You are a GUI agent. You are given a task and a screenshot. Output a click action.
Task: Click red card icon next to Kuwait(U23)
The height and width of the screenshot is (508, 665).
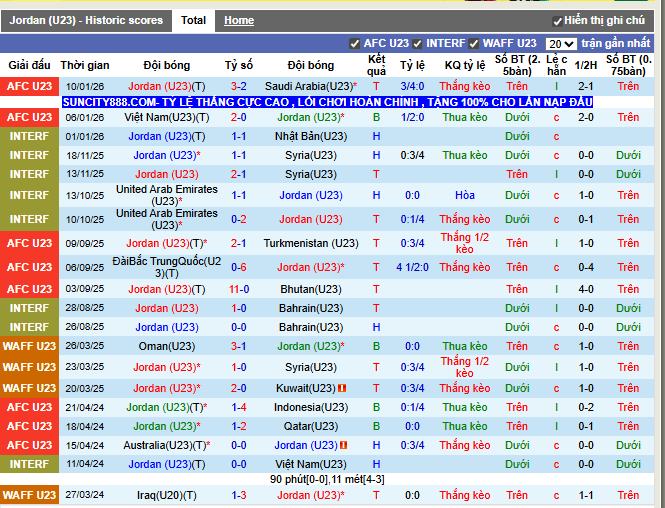coord(342,388)
